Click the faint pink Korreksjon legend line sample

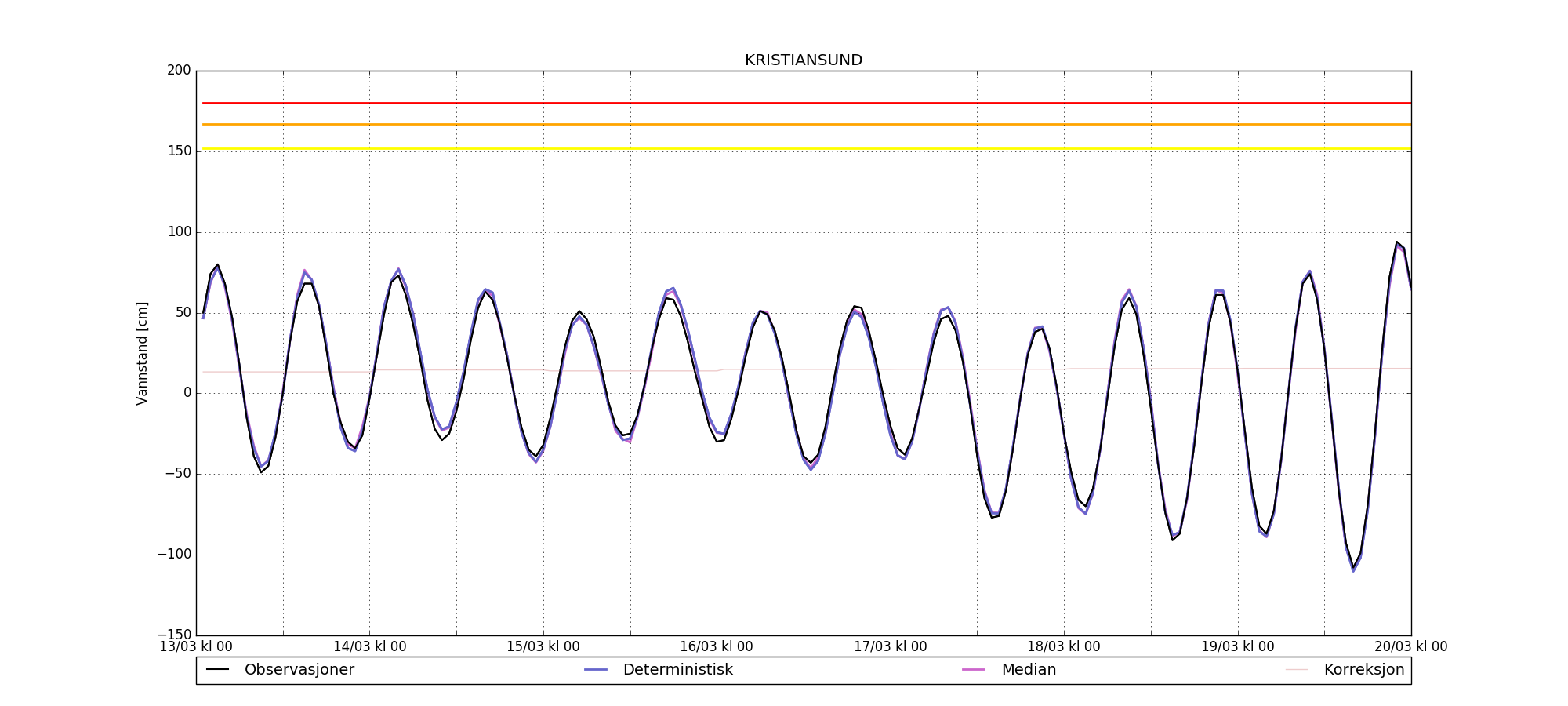pos(1297,670)
